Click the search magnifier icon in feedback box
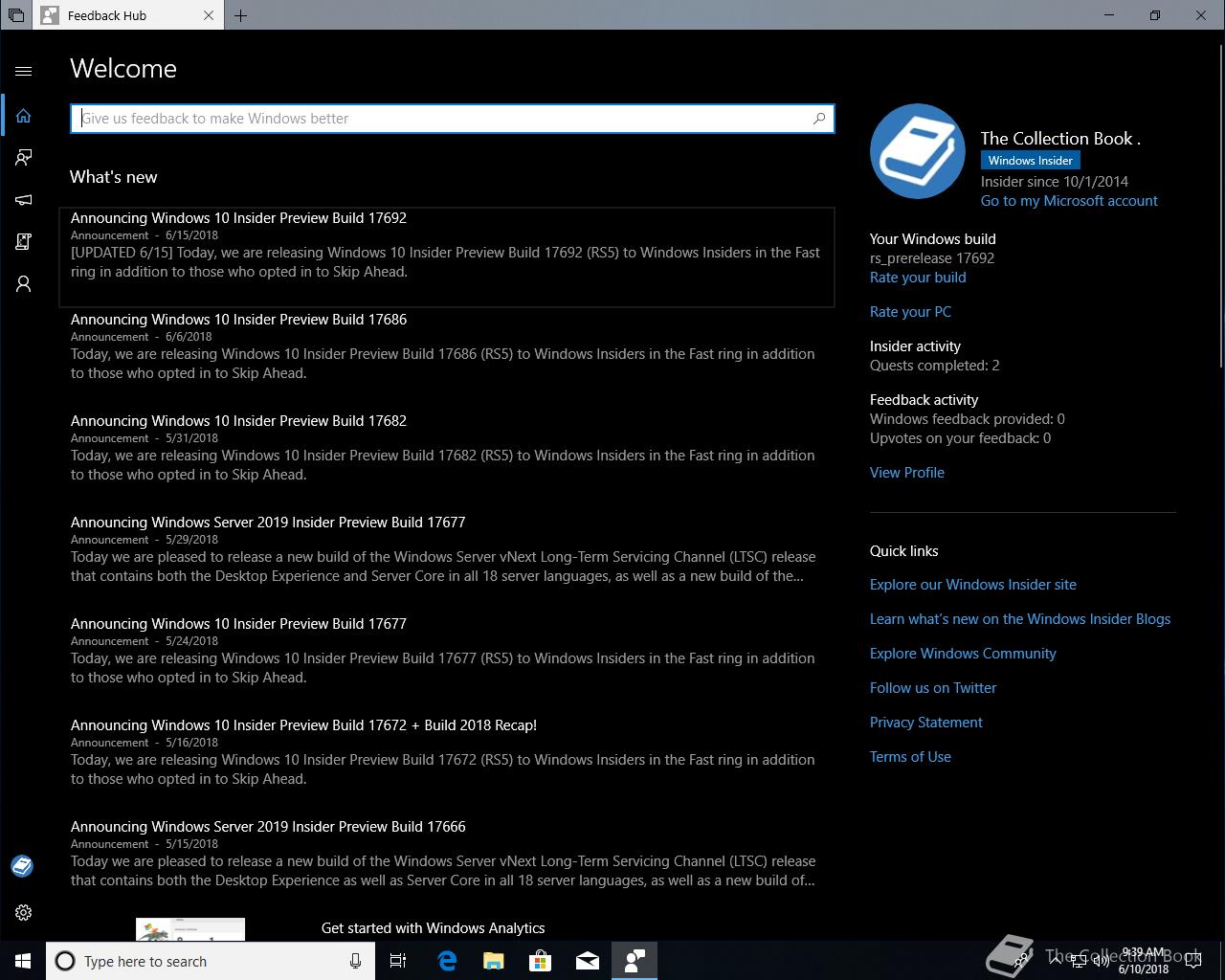Viewport: 1225px width, 980px height. (819, 119)
